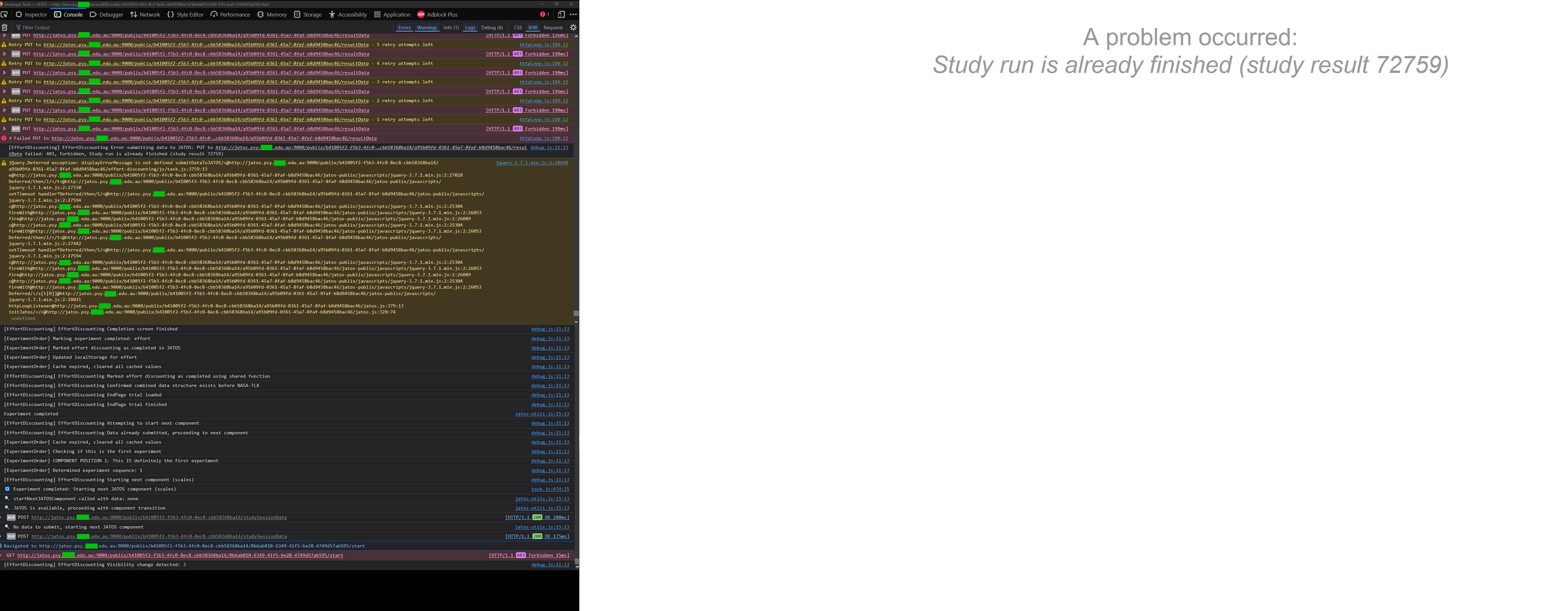Viewport: 1568px width, 611px height.
Task: Expand the first XHR PUT request row
Action: click(5, 35)
